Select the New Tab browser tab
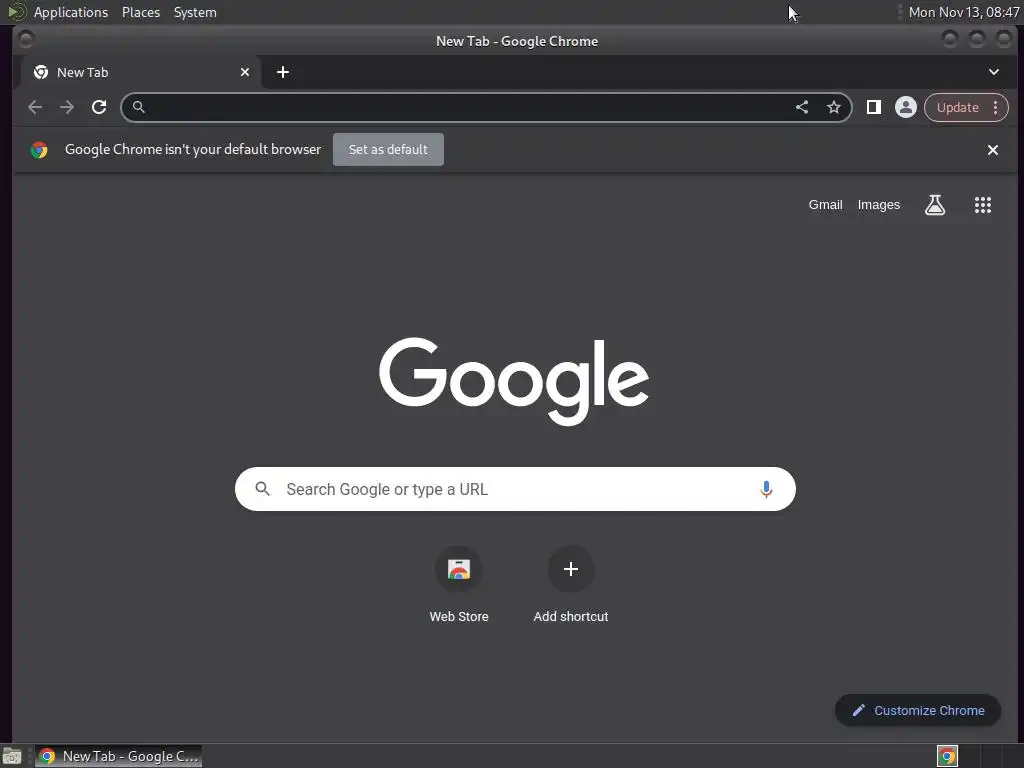The width and height of the screenshot is (1024, 768). point(140,72)
